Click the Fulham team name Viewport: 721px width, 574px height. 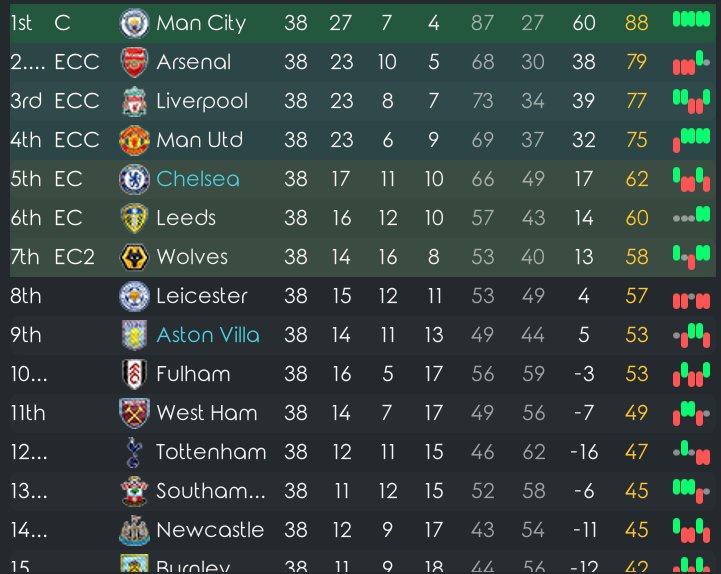[193, 374]
